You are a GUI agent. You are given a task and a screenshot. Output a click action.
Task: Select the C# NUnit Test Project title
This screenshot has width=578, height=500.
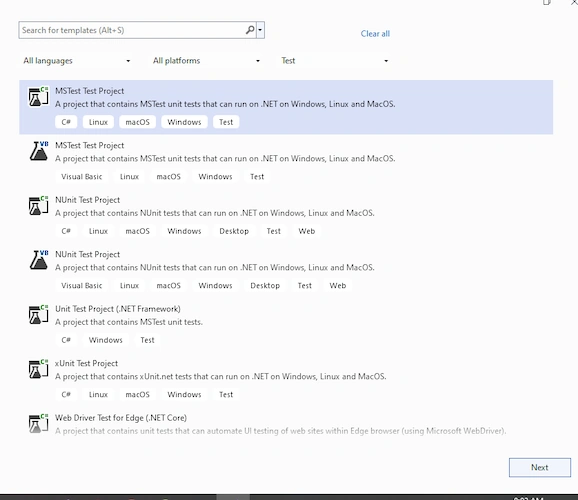88,200
